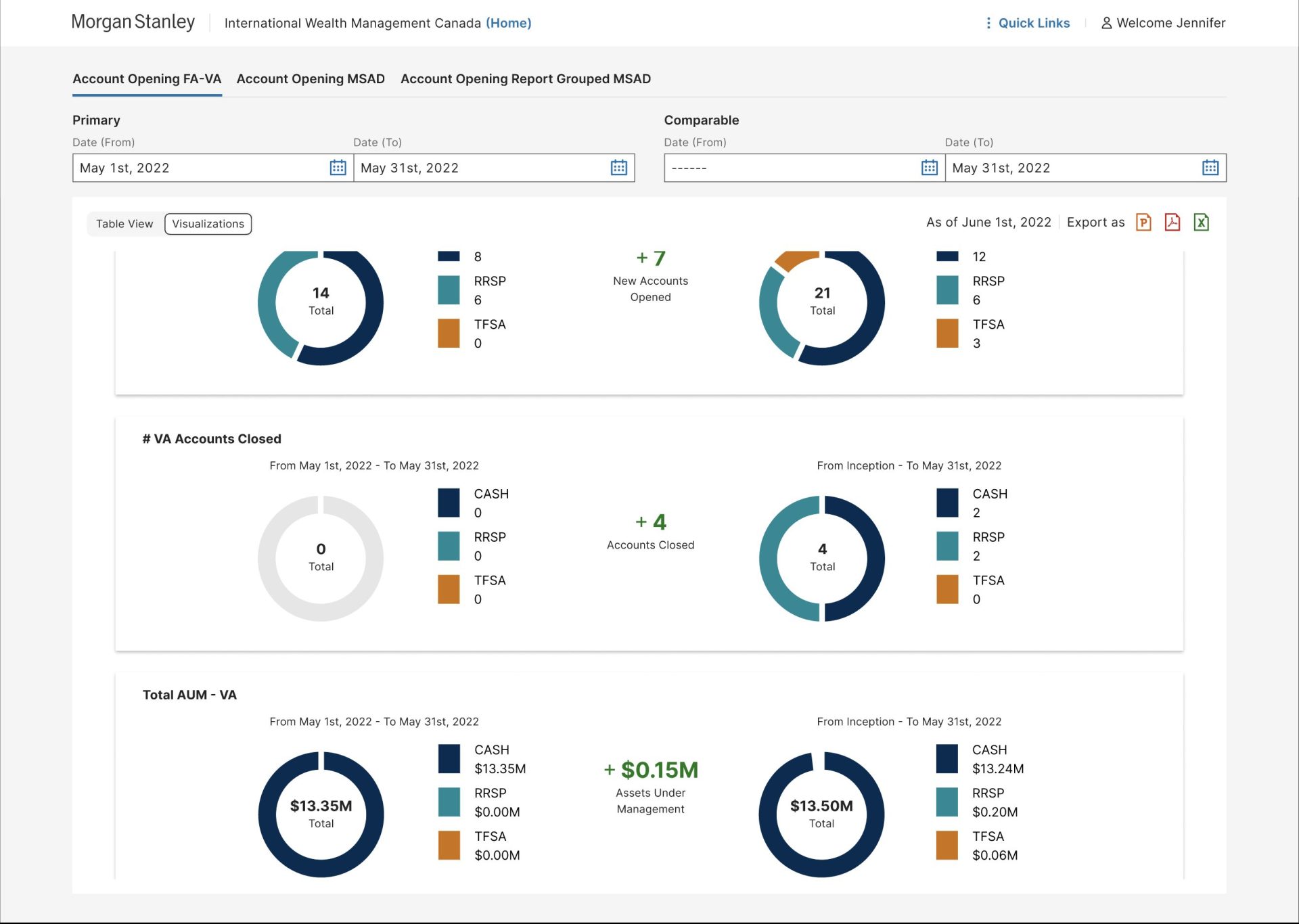This screenshot has width=1299, height=924.
Task: Click Morgan Stanley logo
Action: point(133,22)
